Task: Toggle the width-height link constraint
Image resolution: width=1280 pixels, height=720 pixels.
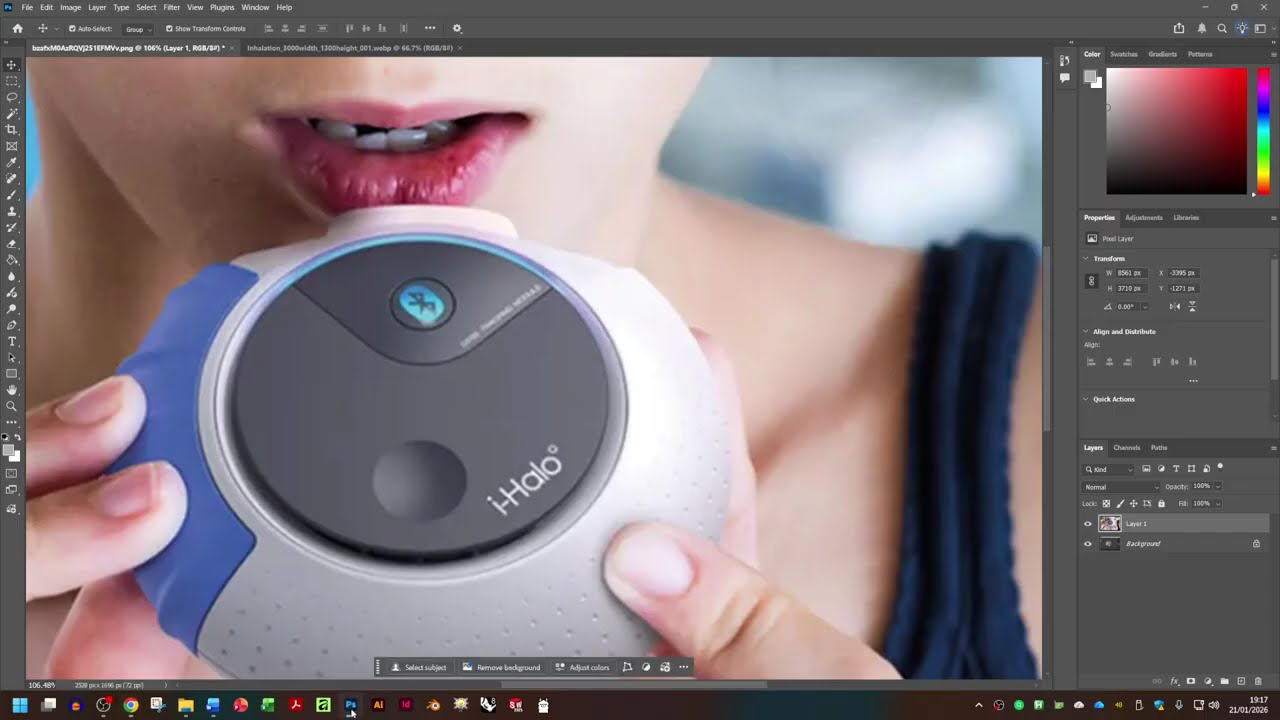Action: pos(1091,281)
